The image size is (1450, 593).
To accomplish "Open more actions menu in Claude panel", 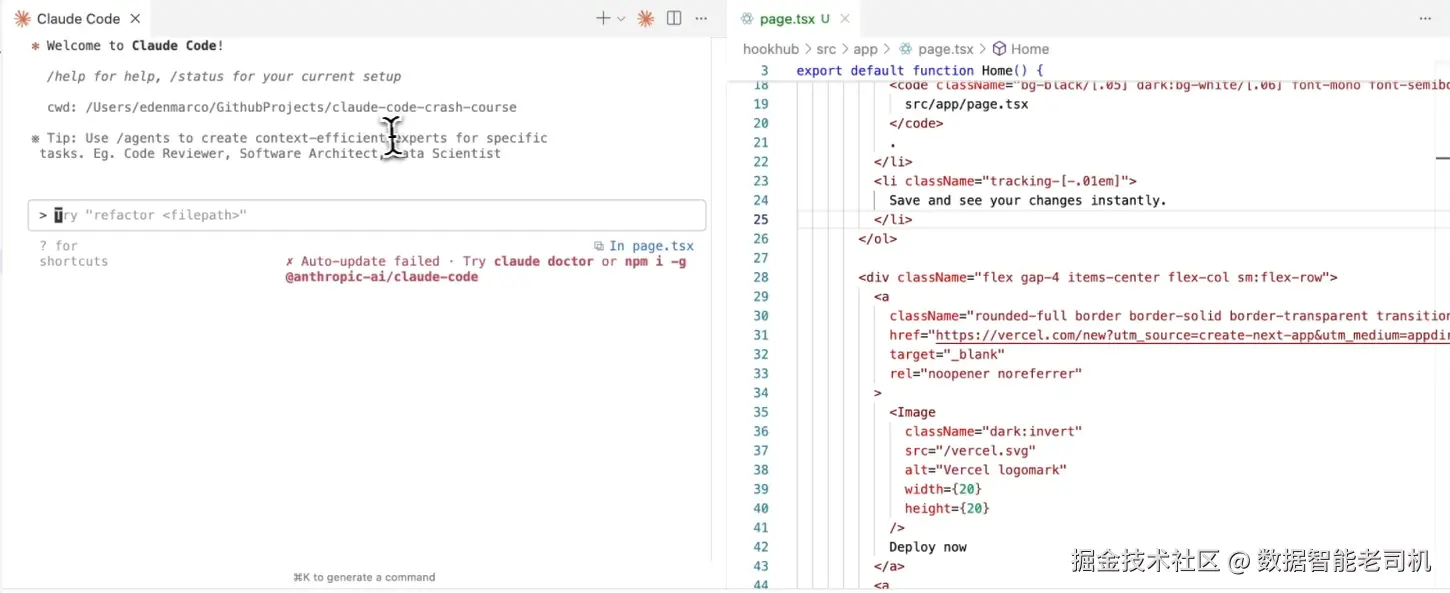I will 701,18.
